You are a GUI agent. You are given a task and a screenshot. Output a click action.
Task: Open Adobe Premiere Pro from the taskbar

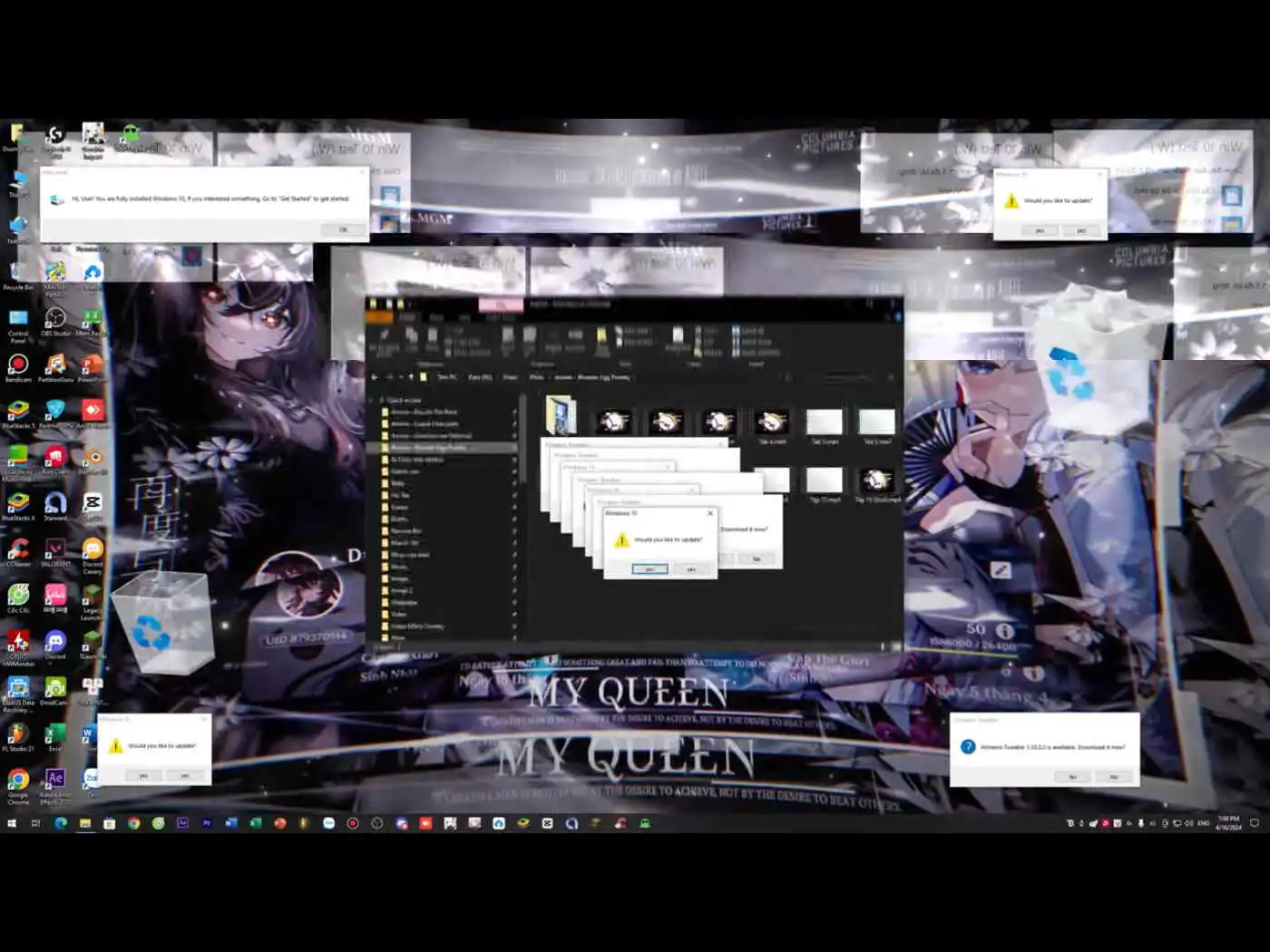(207, 823)
